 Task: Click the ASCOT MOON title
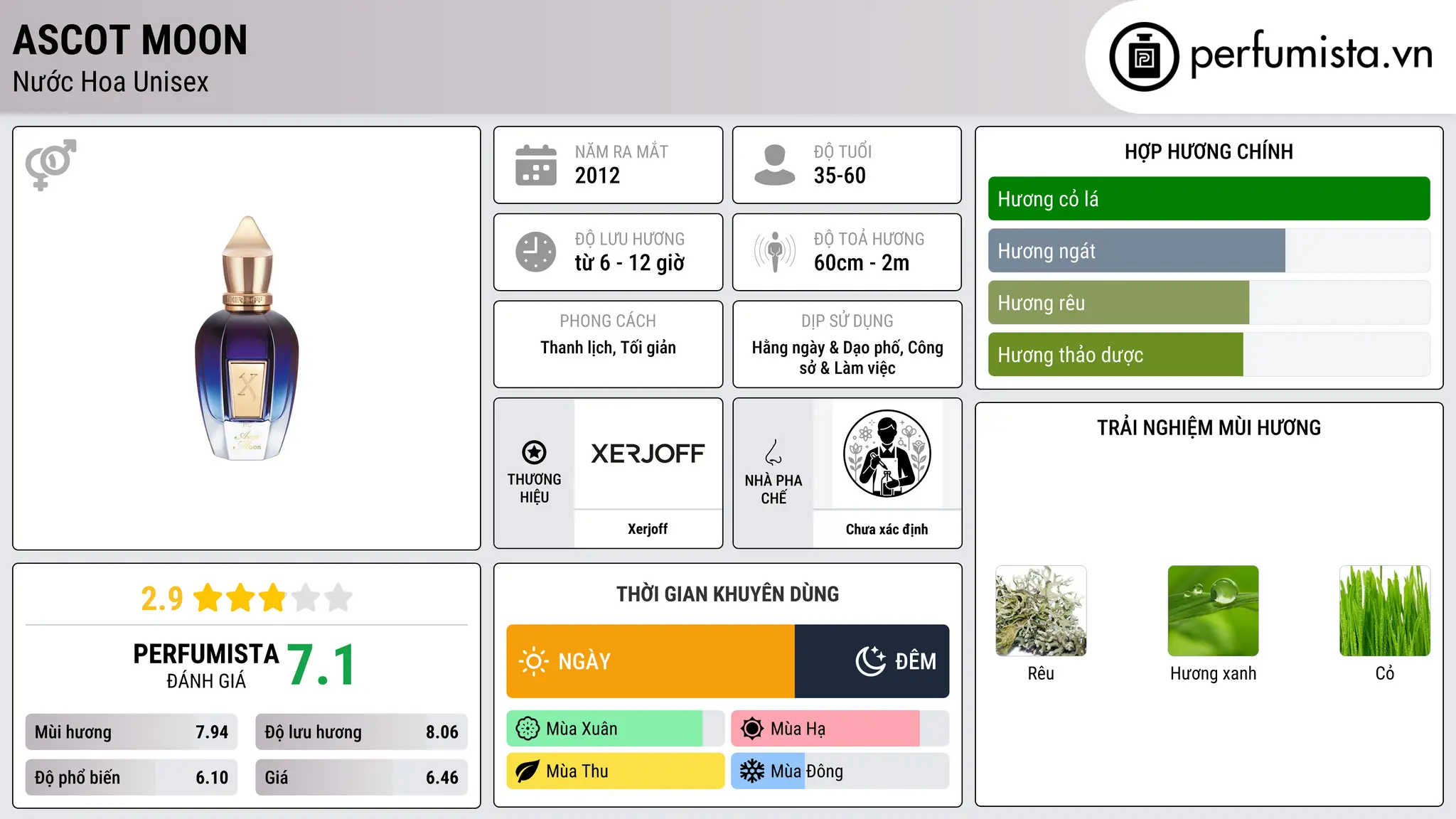[x=130, y=40]
